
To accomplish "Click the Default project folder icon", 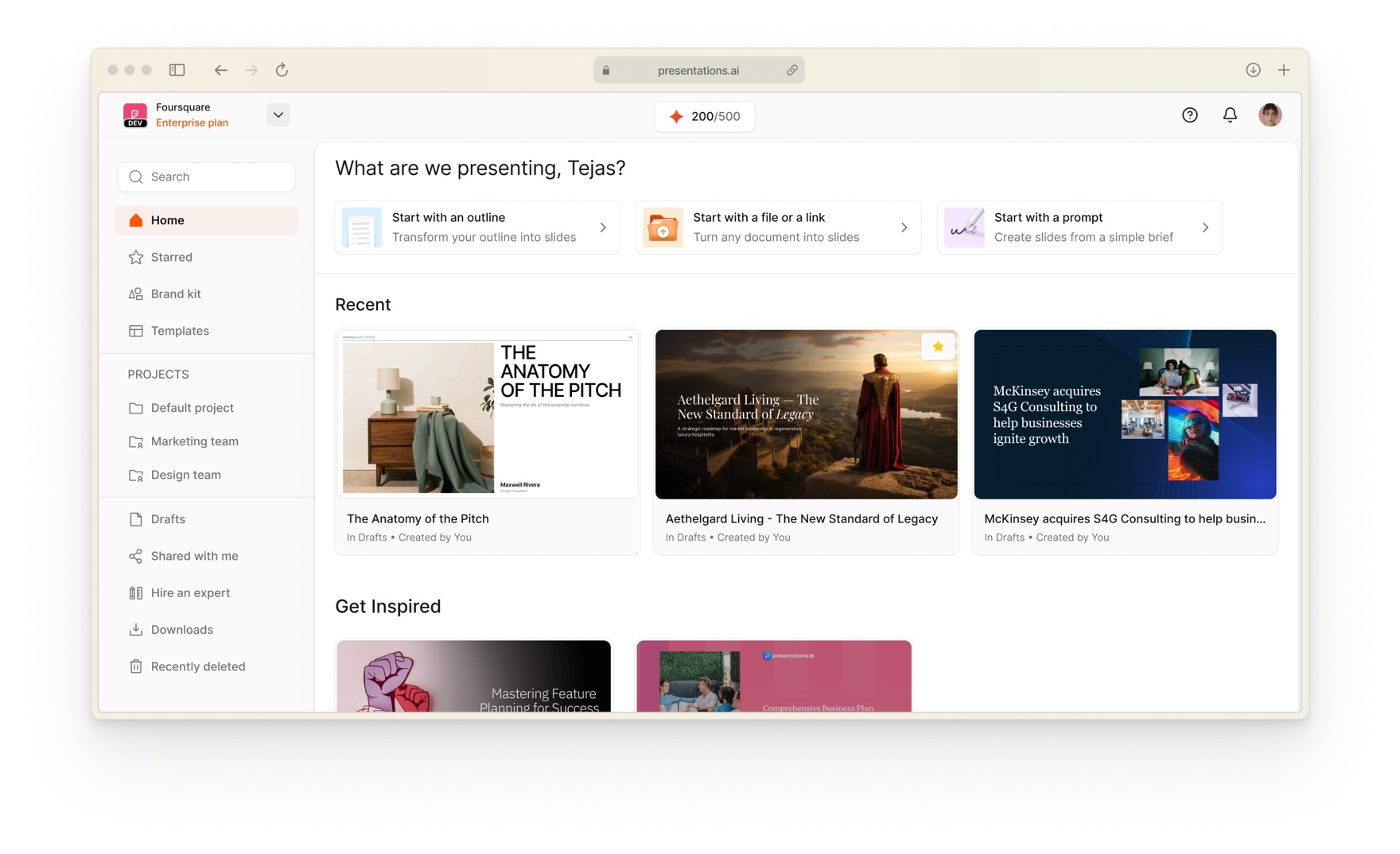I will click(136, 408).
